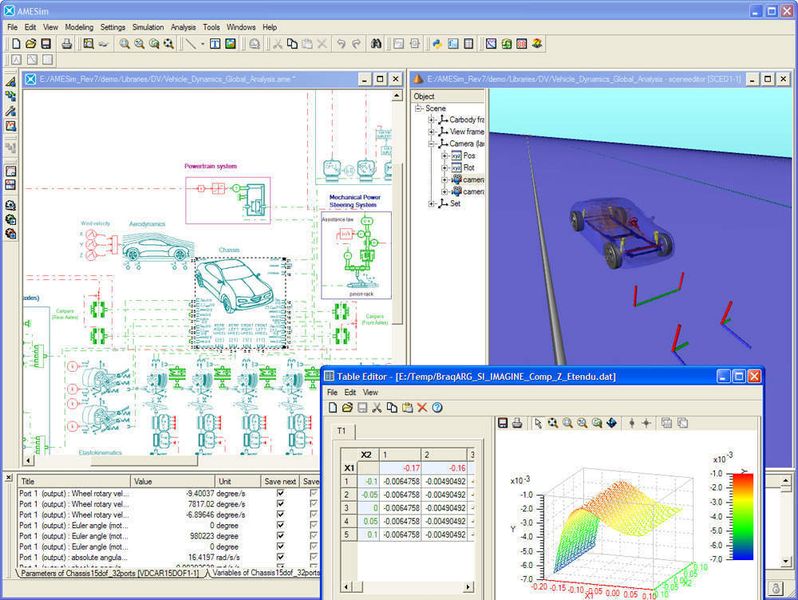Click the first zoom magnifier icon in main toolbar

124,44
